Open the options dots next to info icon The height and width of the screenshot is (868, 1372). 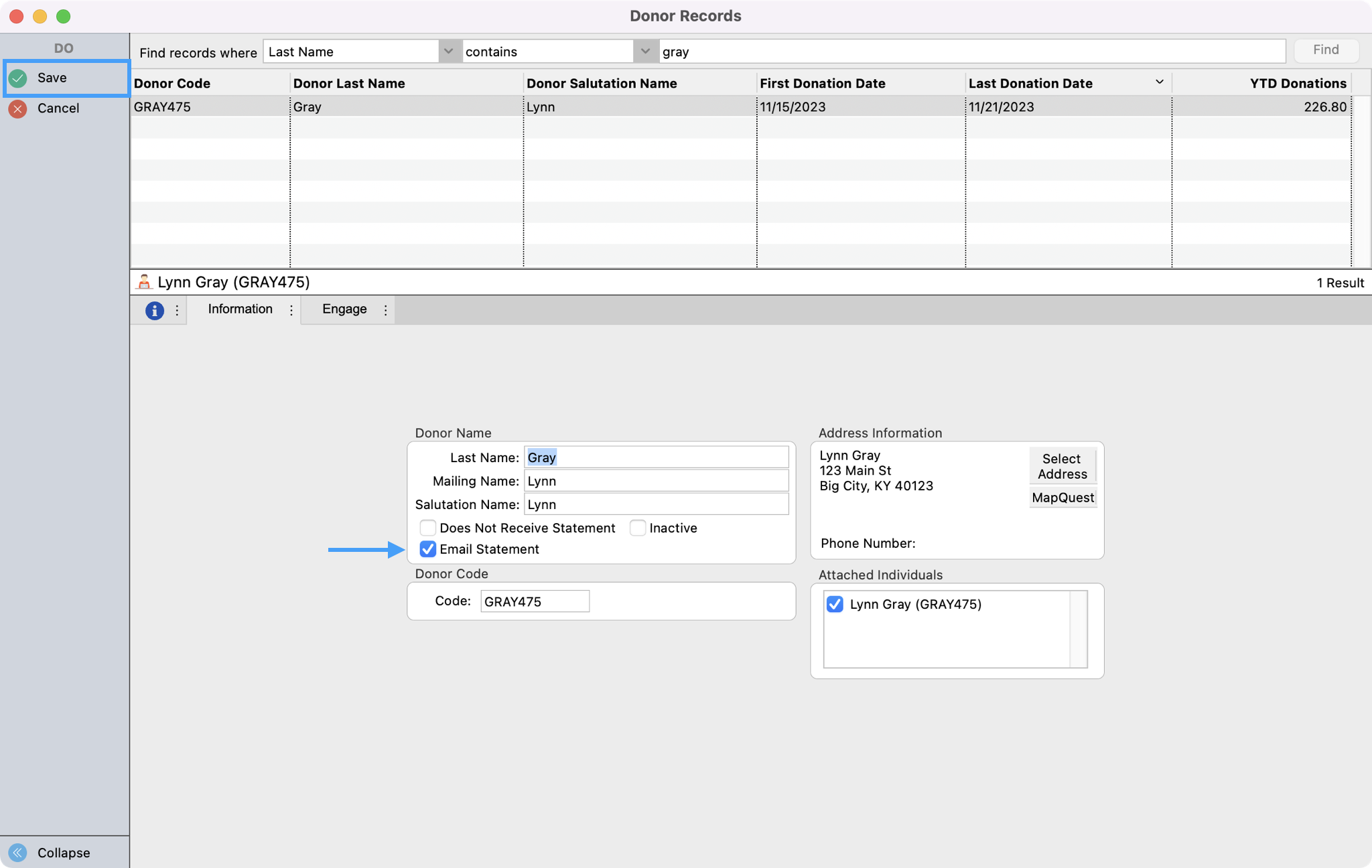(177, 310)
